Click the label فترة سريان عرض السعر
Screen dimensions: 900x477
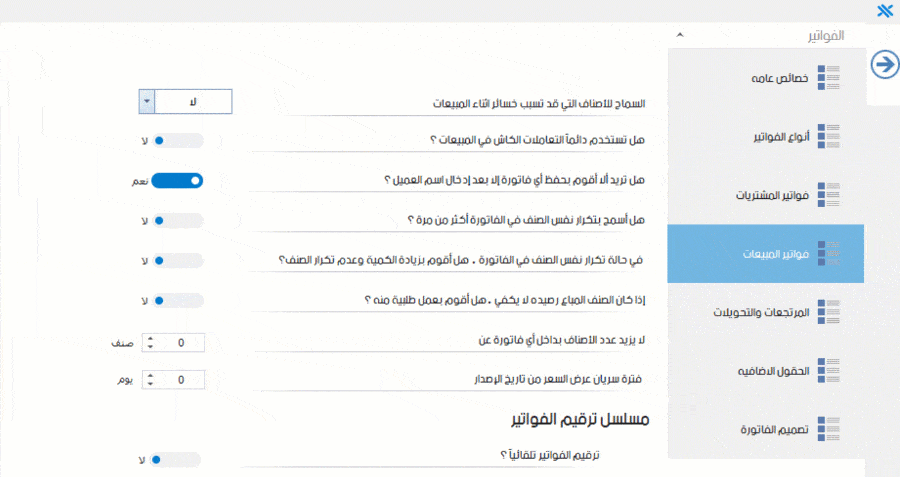click(x=558, y=379)
